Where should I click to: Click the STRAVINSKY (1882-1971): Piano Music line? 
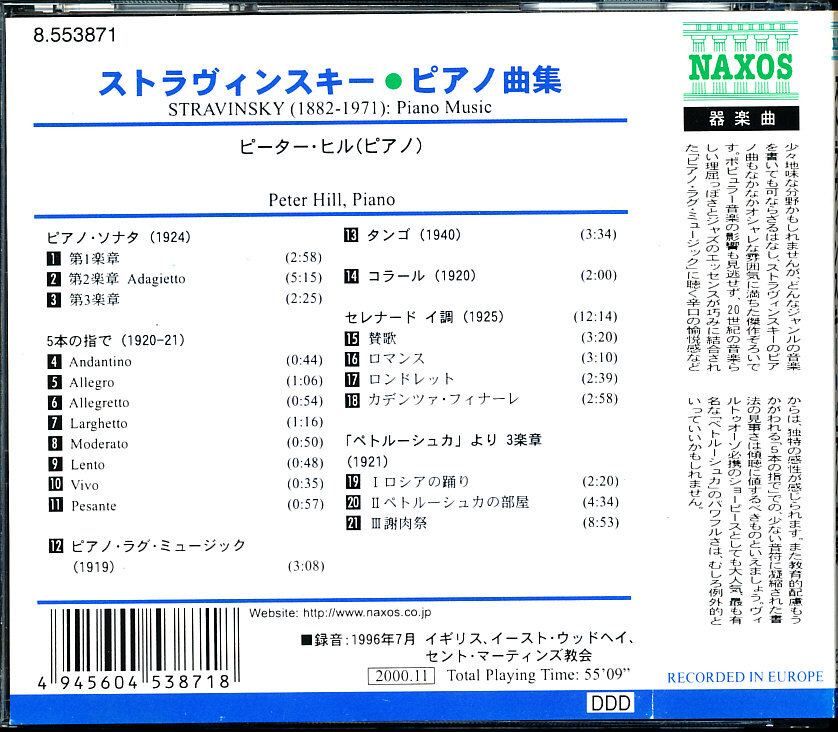click(x=330, y=108)
